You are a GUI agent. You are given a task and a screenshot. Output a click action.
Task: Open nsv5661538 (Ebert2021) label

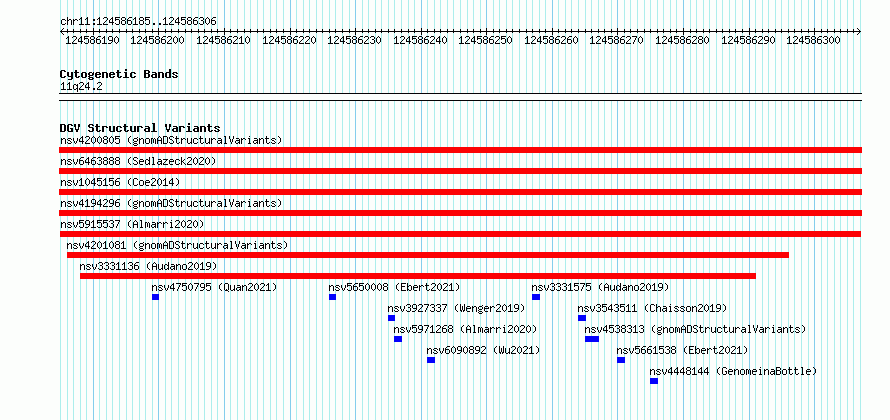coord(683,350)
